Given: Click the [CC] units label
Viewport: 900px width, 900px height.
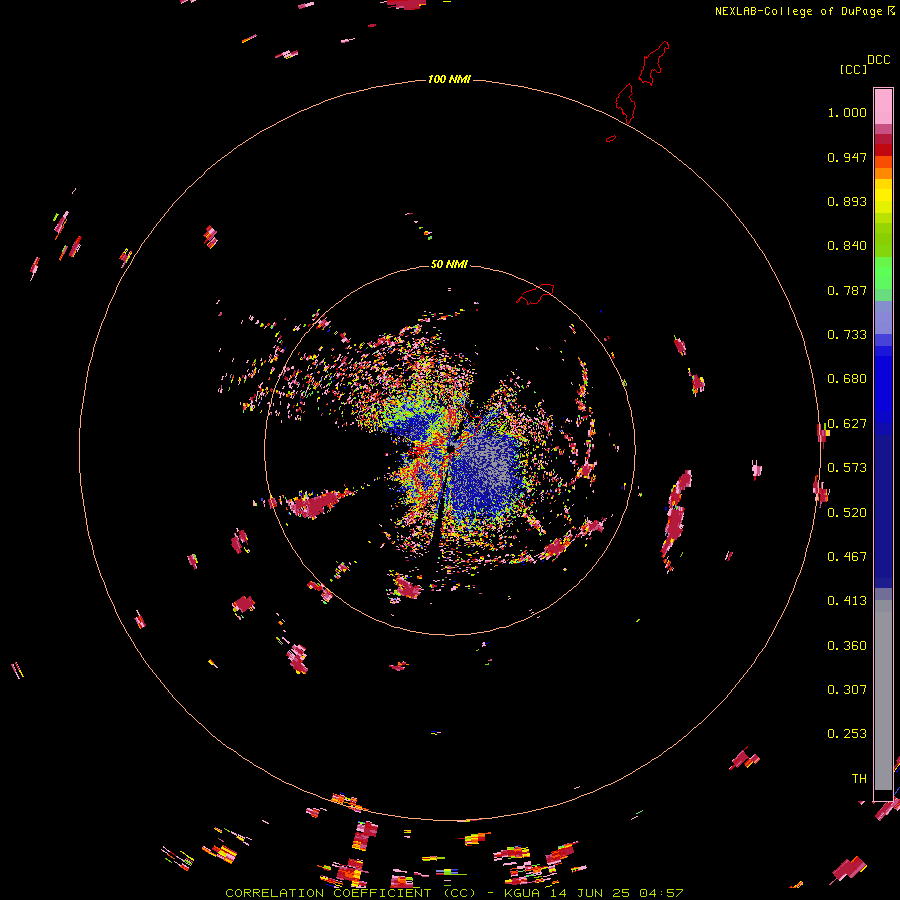Looking at the screenshot, I should click(853, 69).
